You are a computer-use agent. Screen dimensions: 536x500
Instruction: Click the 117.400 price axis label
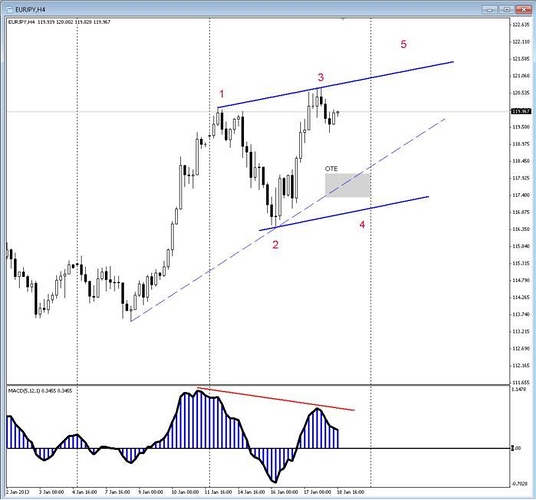pyautogui.click(x=521, y=195)
